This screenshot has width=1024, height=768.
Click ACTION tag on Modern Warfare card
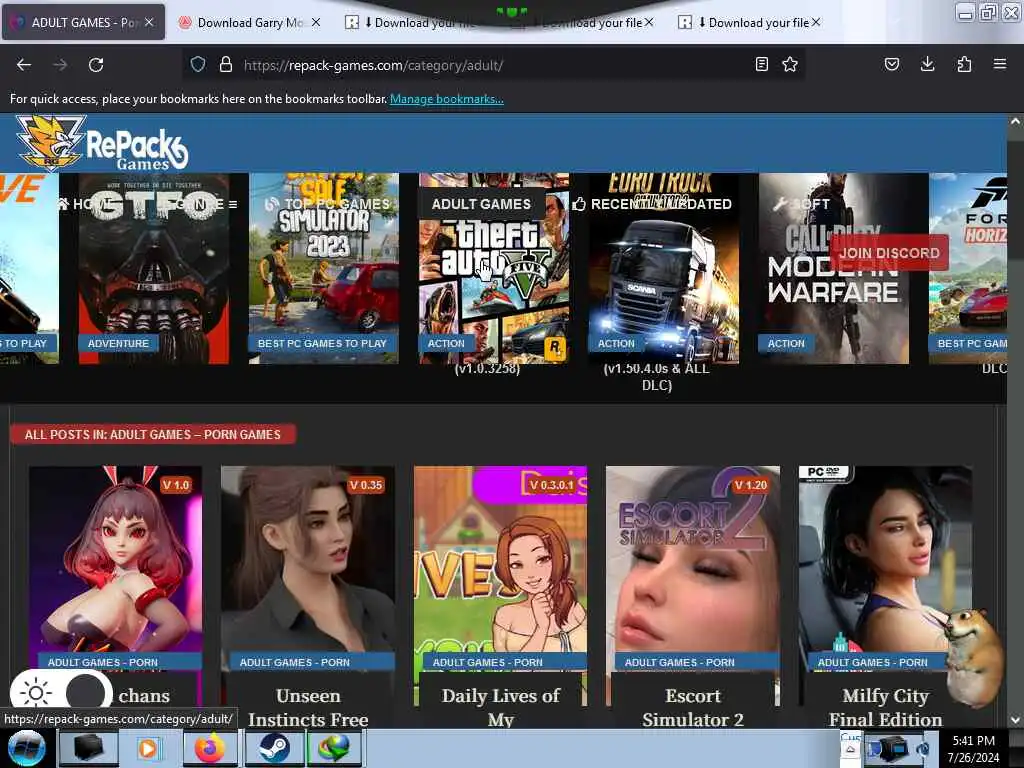pos(786,344)
